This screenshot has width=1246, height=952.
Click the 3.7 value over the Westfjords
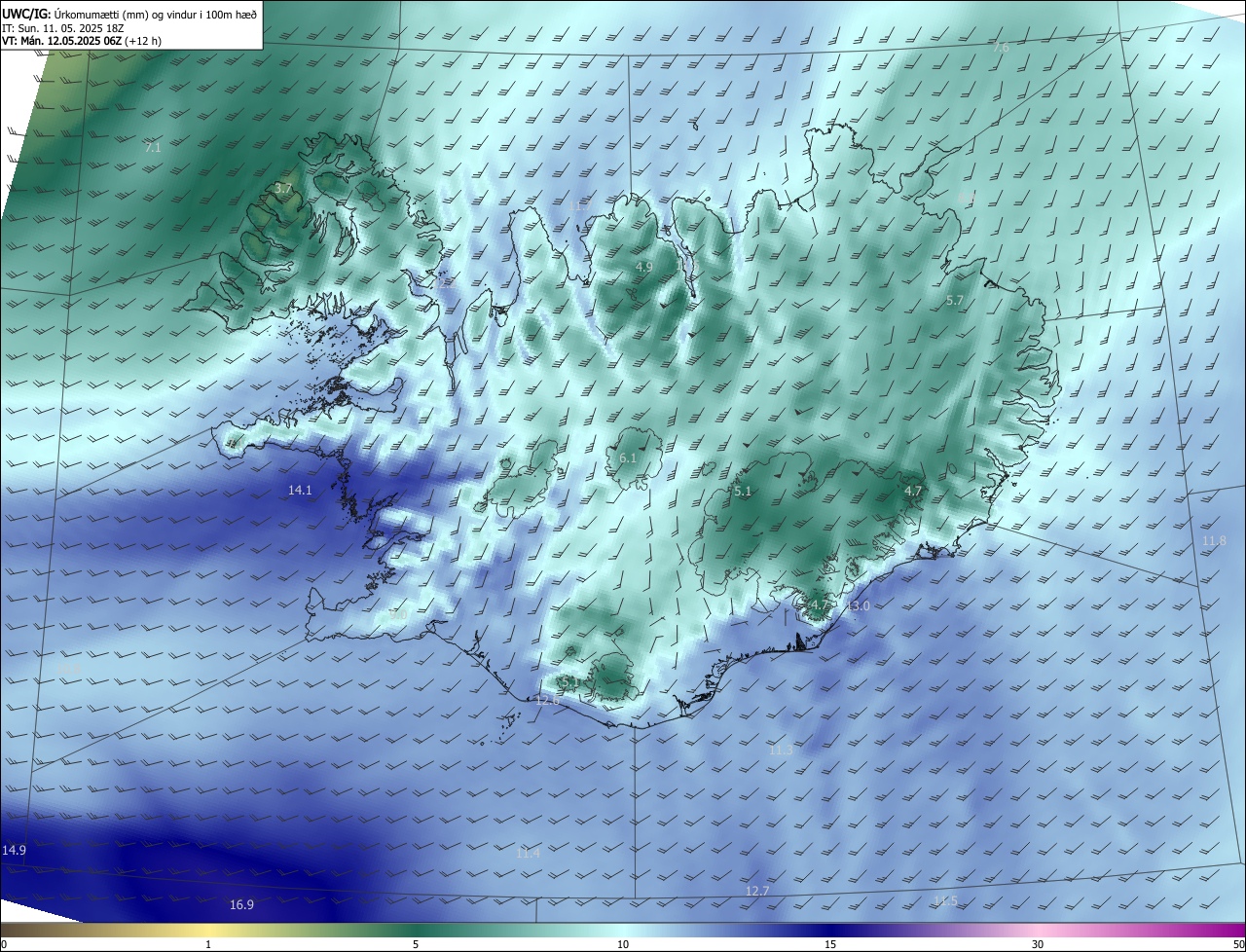[283, 188]
